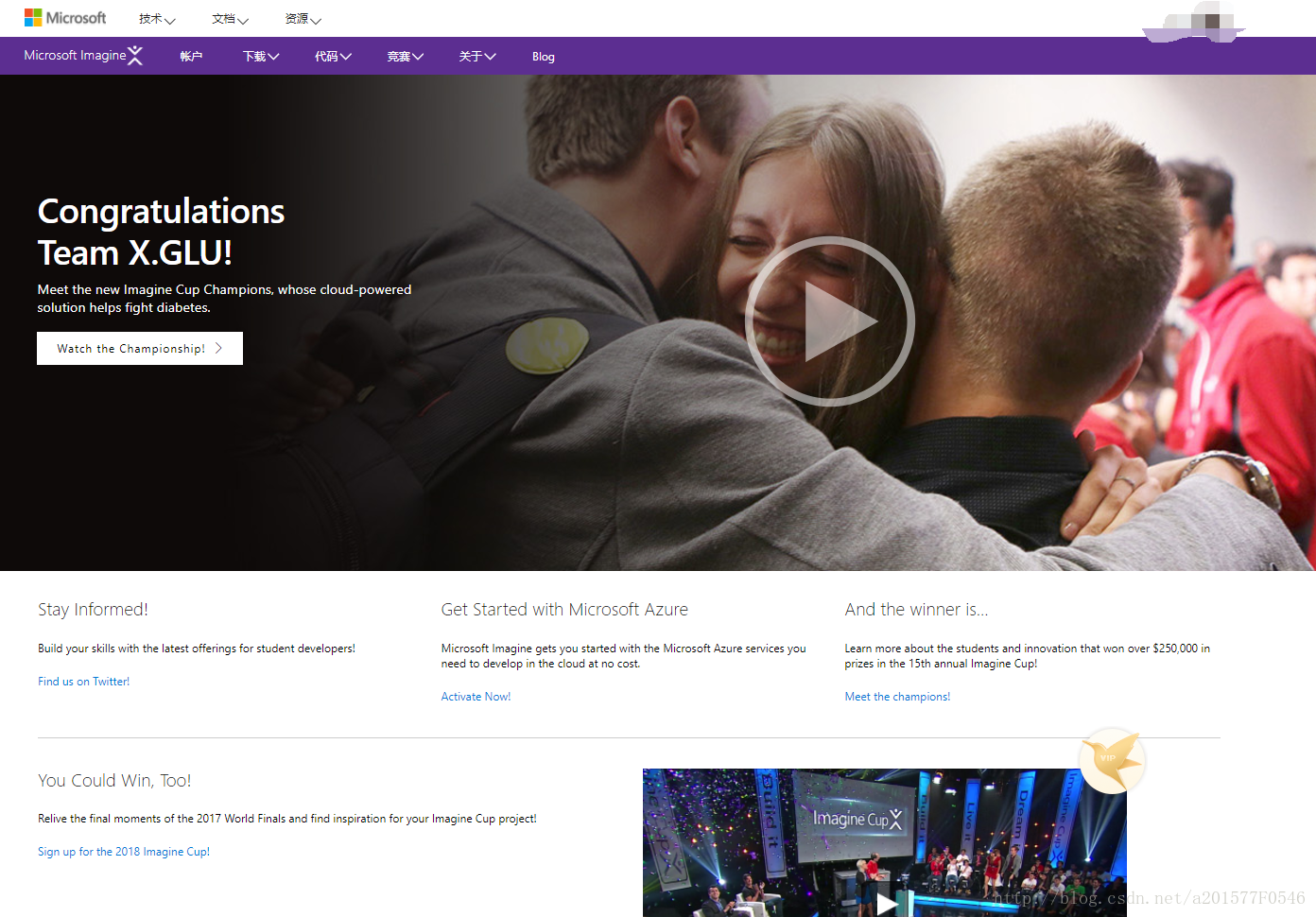Click the VIP bird badge icon
Image resolution: width=1316 pixels, height=917 pixels.
coord(1112,761)
